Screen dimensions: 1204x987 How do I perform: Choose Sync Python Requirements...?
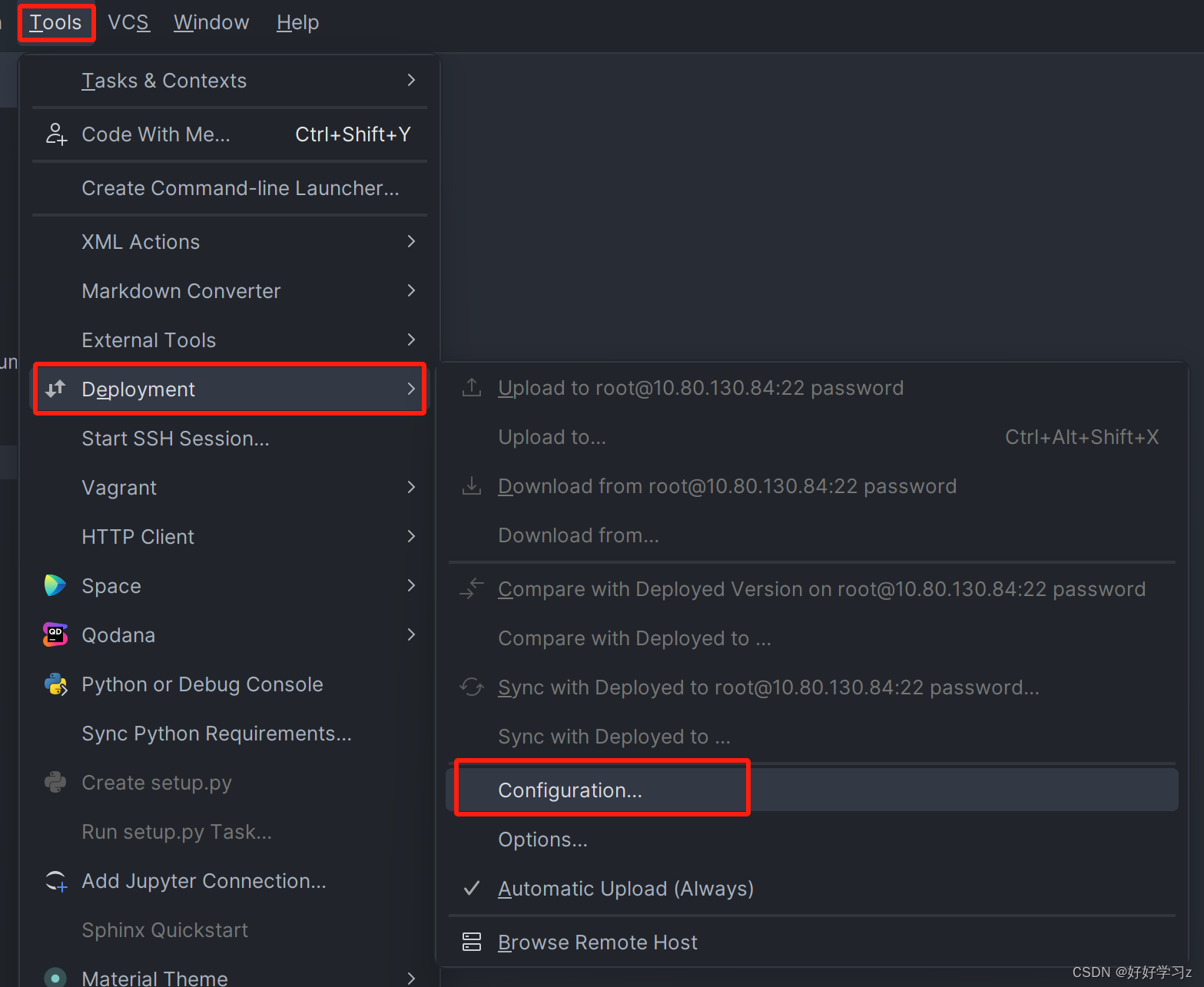(229, 733)
